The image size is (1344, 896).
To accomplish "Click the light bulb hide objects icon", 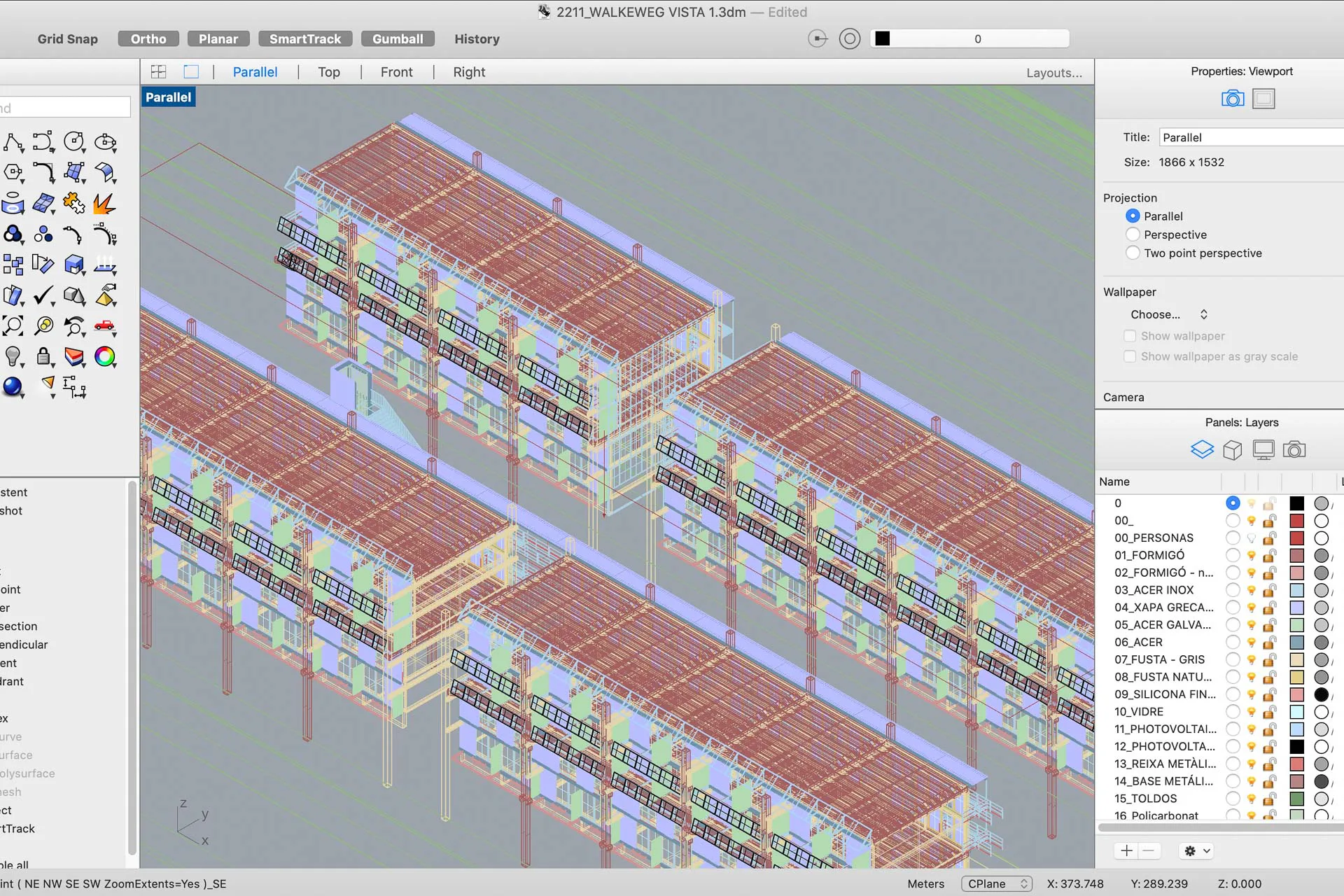I will tap(12, 356).
